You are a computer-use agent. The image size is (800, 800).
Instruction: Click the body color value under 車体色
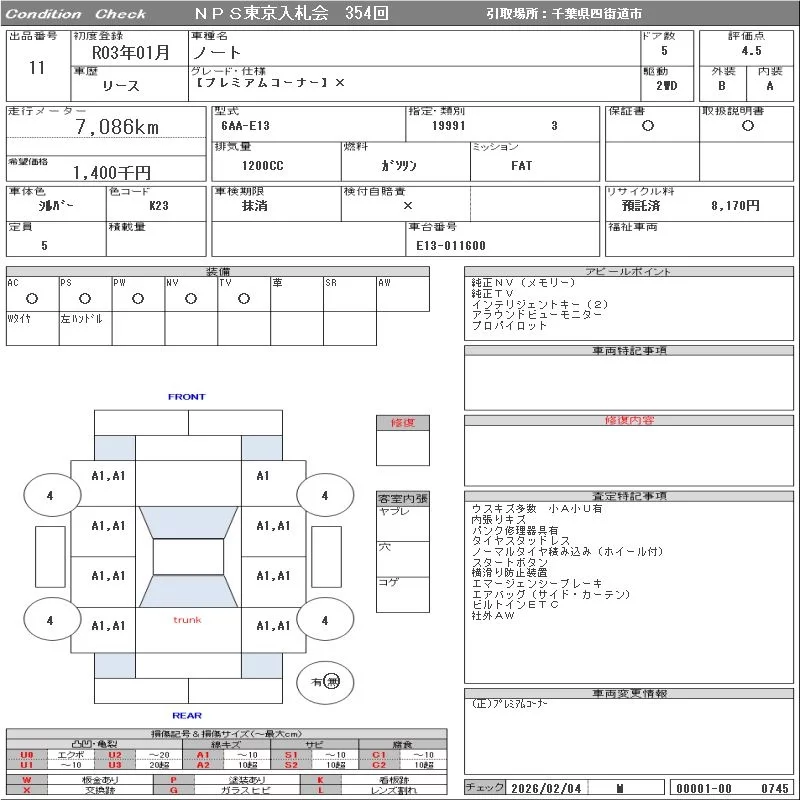tap(56, 206)
